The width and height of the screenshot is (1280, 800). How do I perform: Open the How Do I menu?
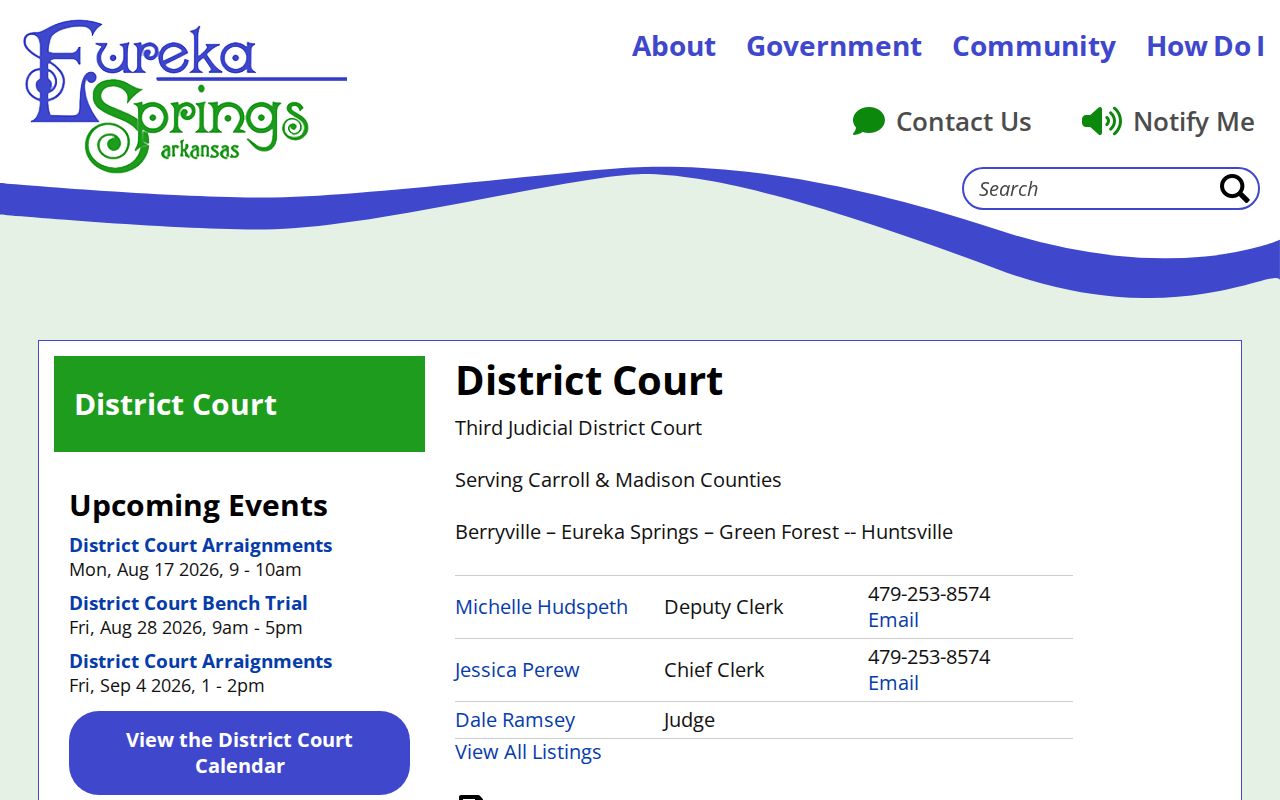(1205, 46)
